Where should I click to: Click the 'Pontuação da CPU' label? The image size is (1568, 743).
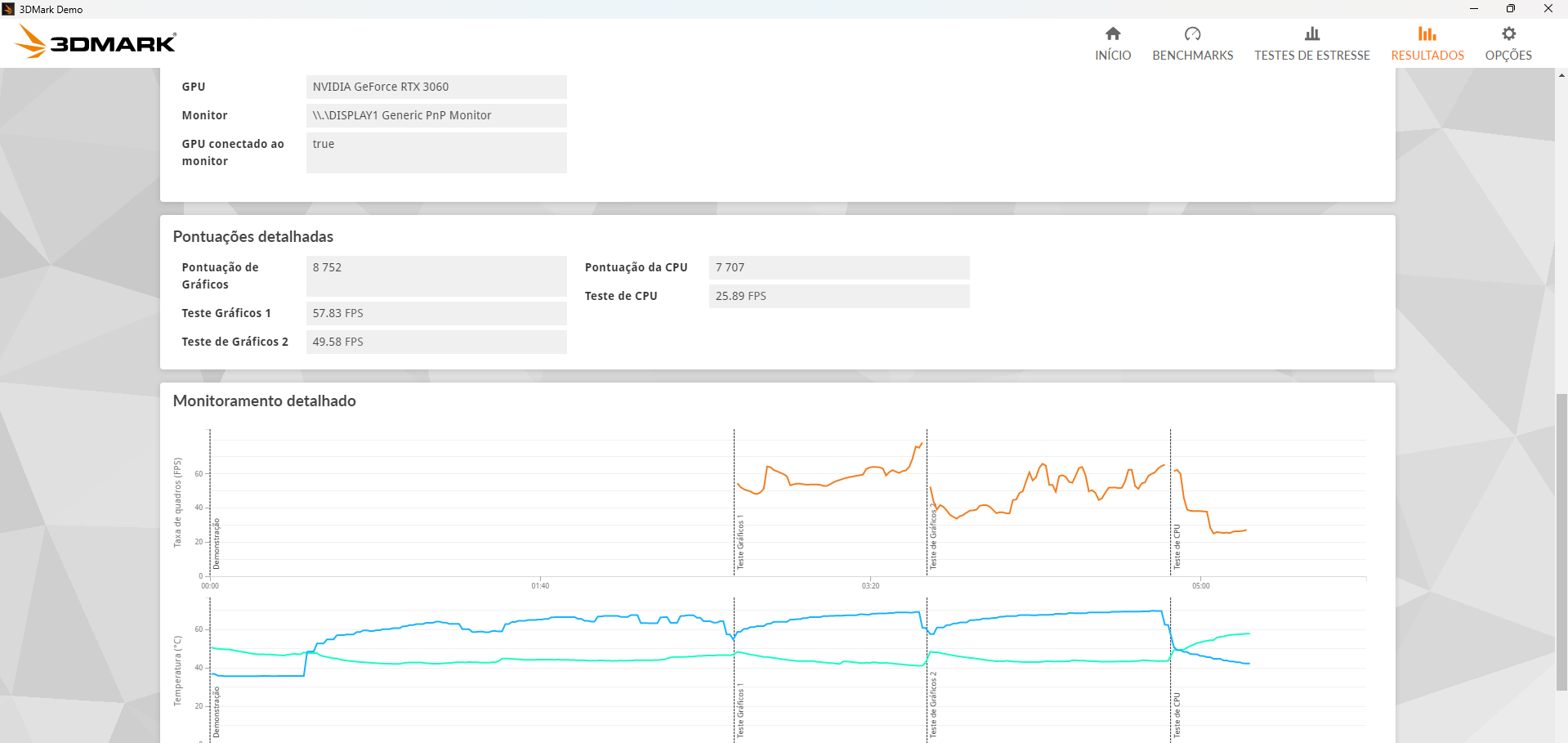636,267
